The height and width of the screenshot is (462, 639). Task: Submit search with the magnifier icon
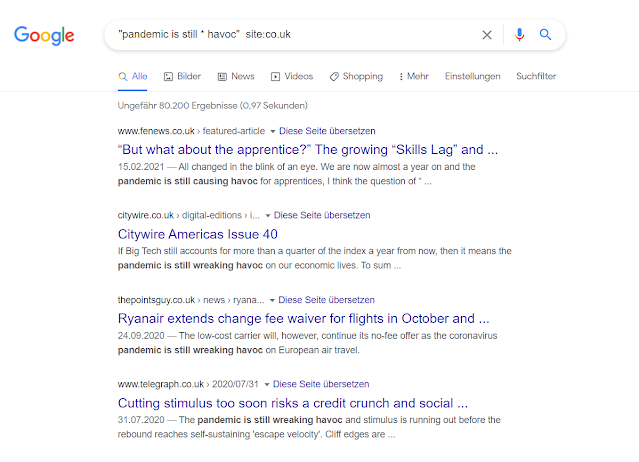coord(545,35)
